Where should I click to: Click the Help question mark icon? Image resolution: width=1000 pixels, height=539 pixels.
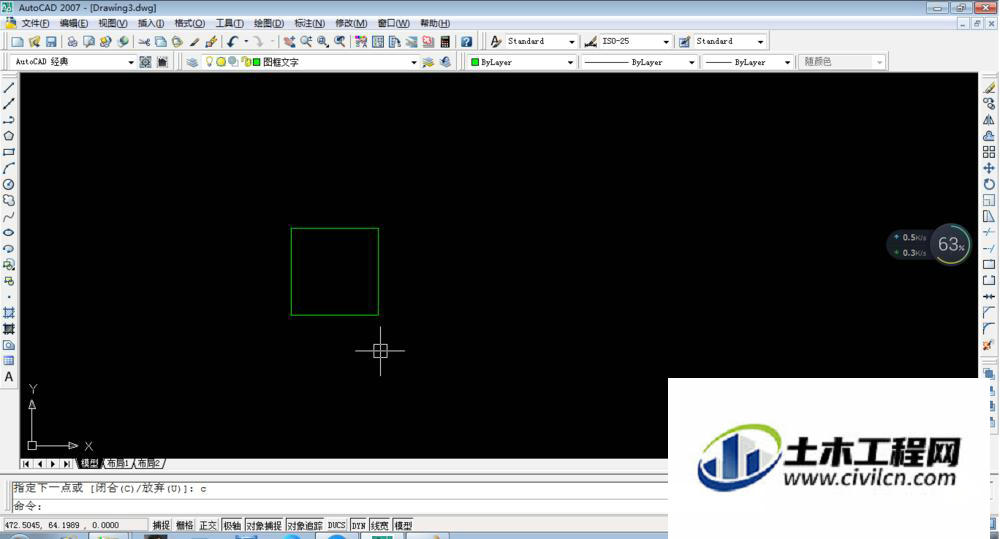click(467, 41)
